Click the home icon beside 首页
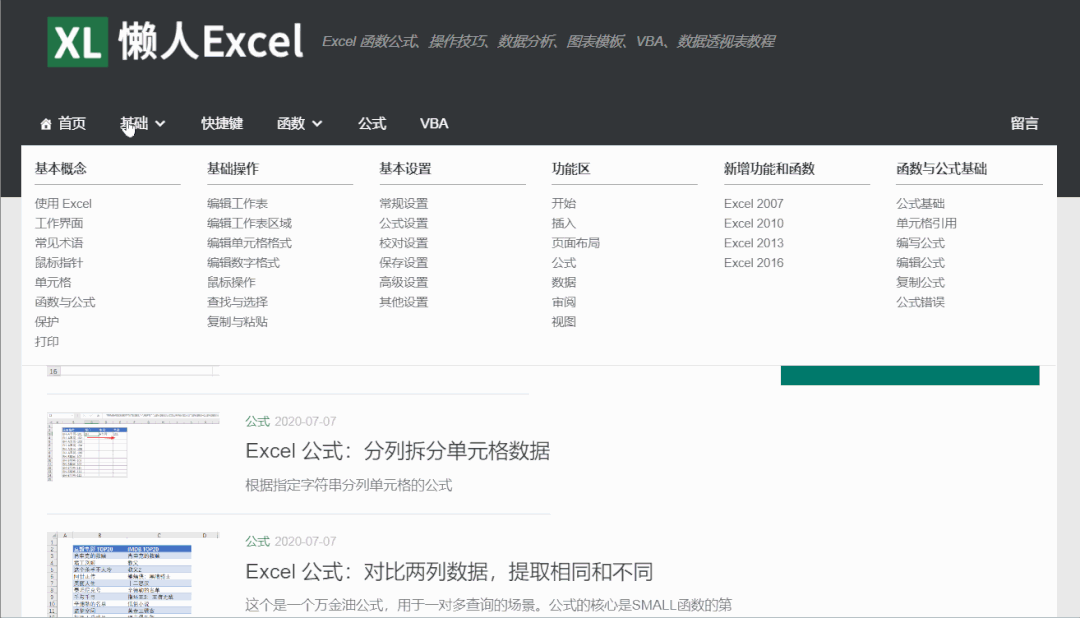This screenshot has height=618, width=1080. pyautogui.click(x=45, y=124)
